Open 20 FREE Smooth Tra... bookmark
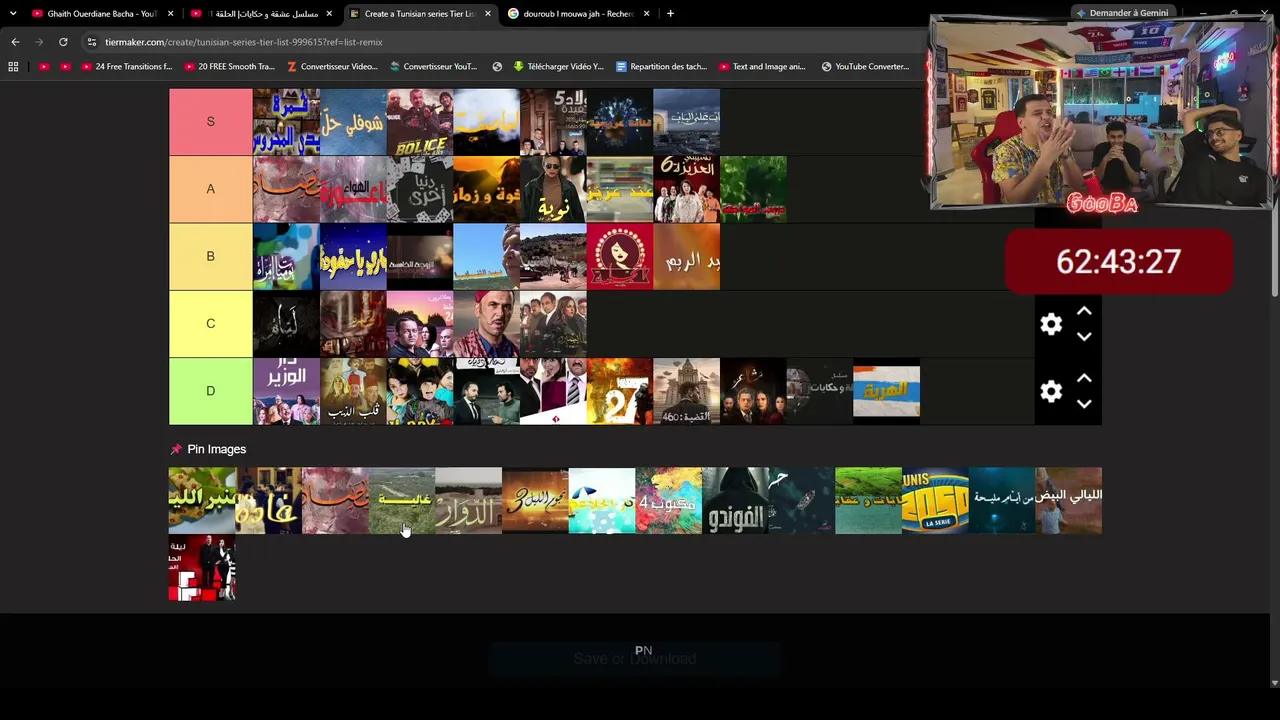Image resolution: width=1280 pixels, height=720 pixels. coord(229,67)
